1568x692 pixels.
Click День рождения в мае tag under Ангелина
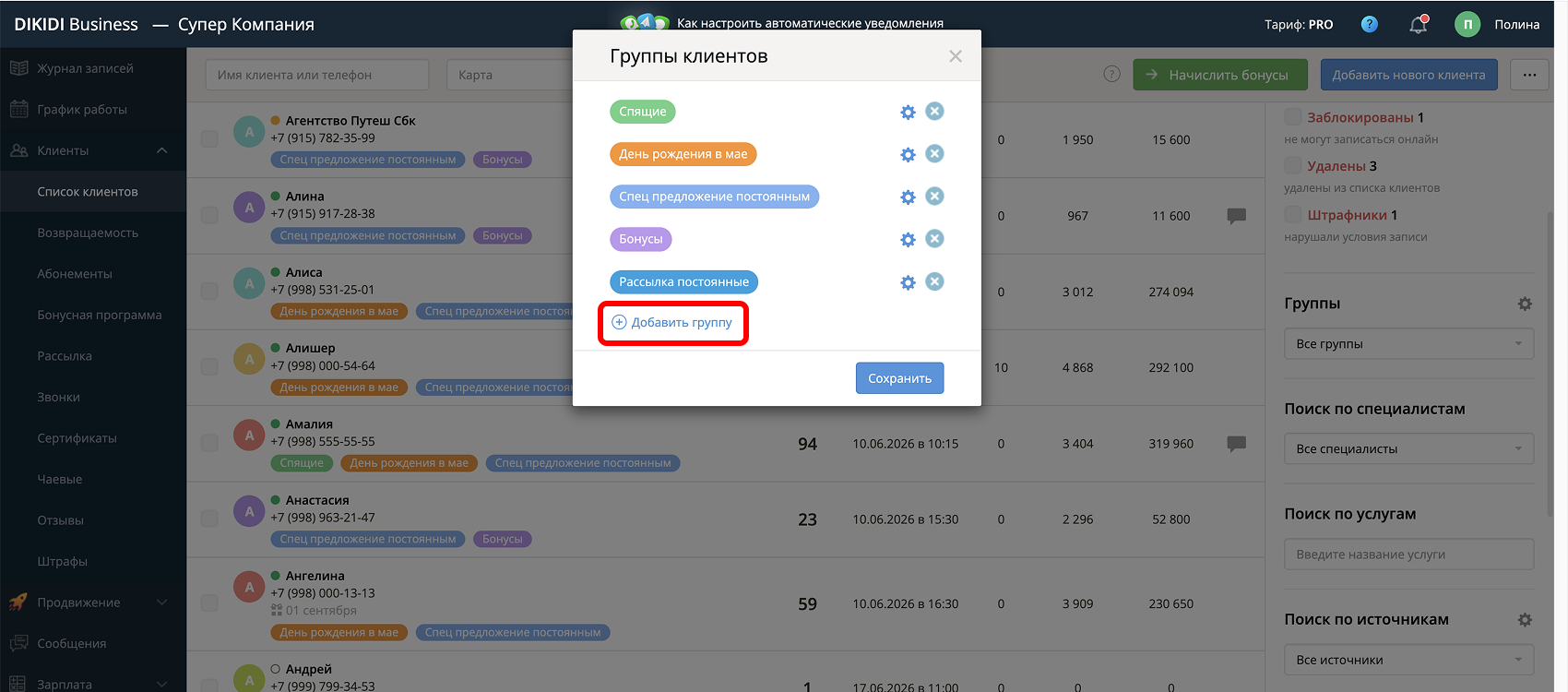(339, 633)
